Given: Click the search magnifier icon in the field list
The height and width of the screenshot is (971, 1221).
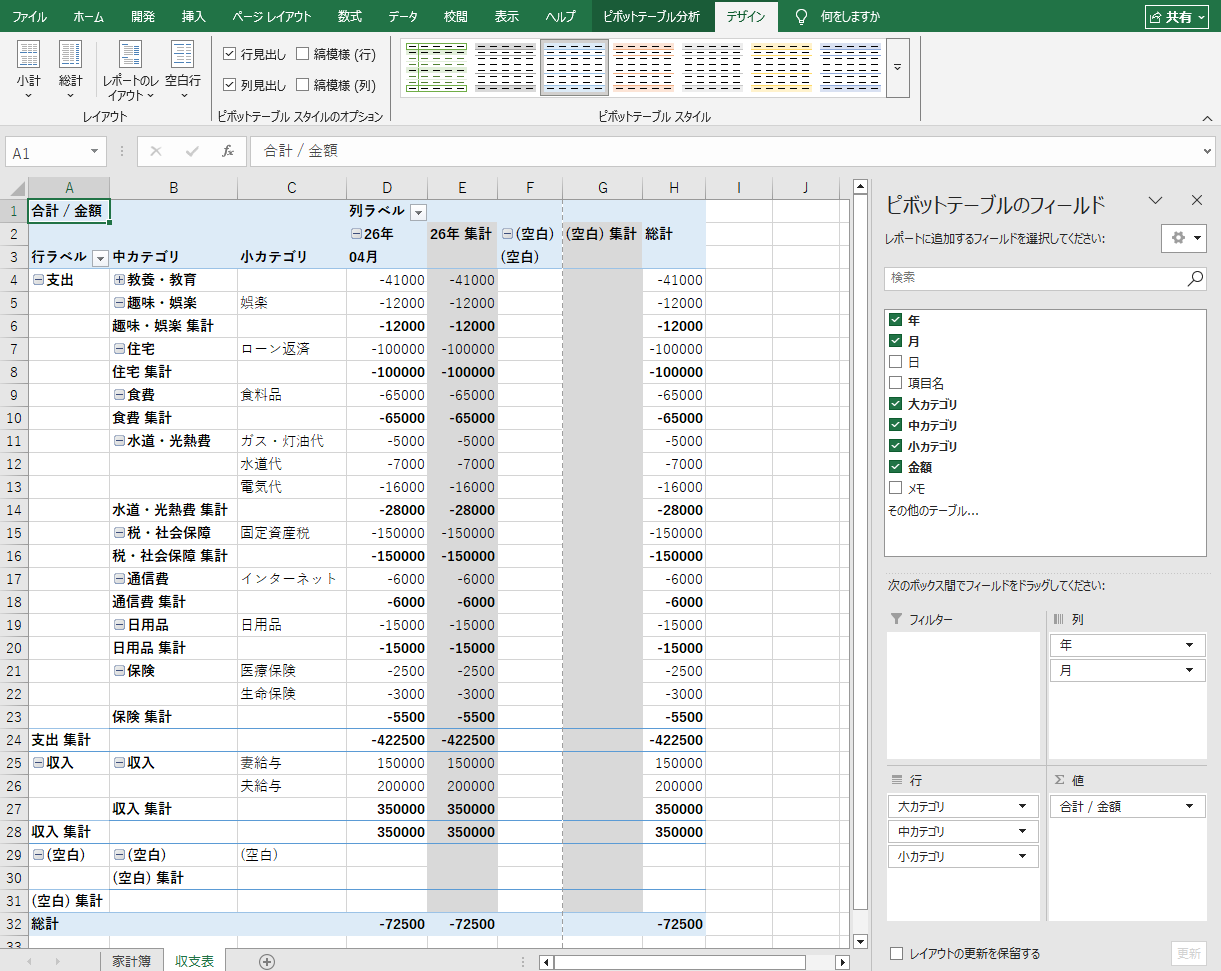Looking at the screenshot, I should [1195, 278].
